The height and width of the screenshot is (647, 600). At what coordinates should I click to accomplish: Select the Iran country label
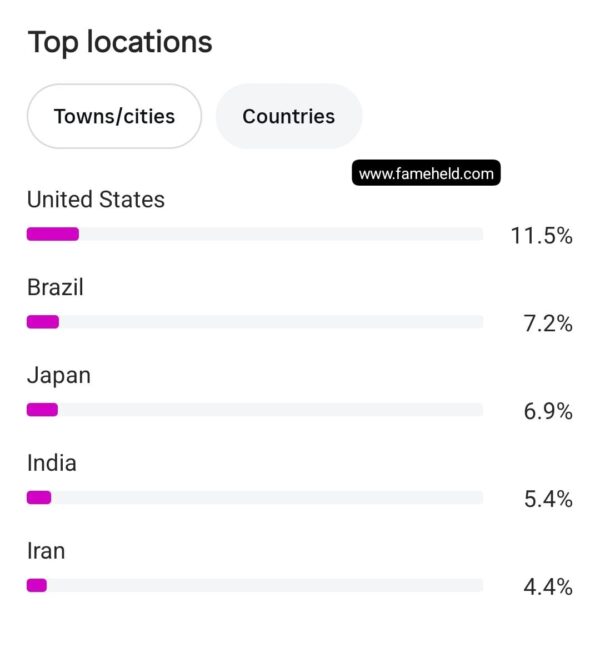click(46, 551)
